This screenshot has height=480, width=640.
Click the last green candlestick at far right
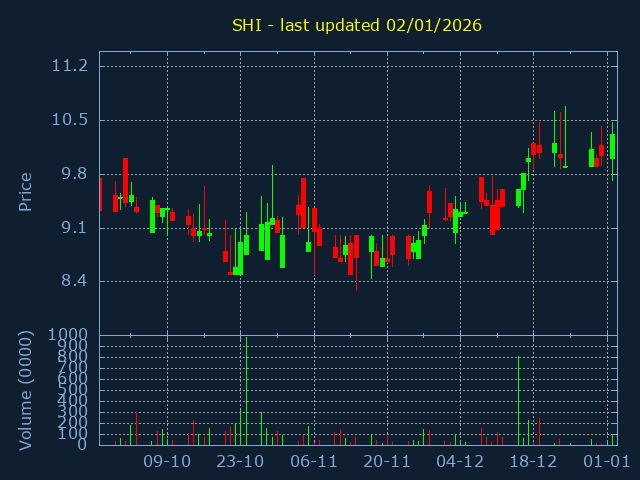[612, 146]
